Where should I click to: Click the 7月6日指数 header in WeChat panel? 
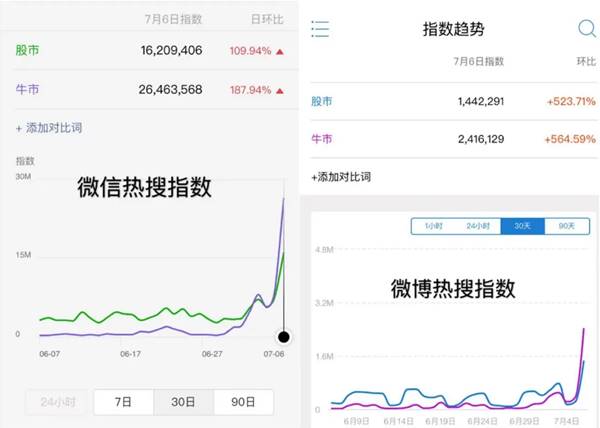173,19
